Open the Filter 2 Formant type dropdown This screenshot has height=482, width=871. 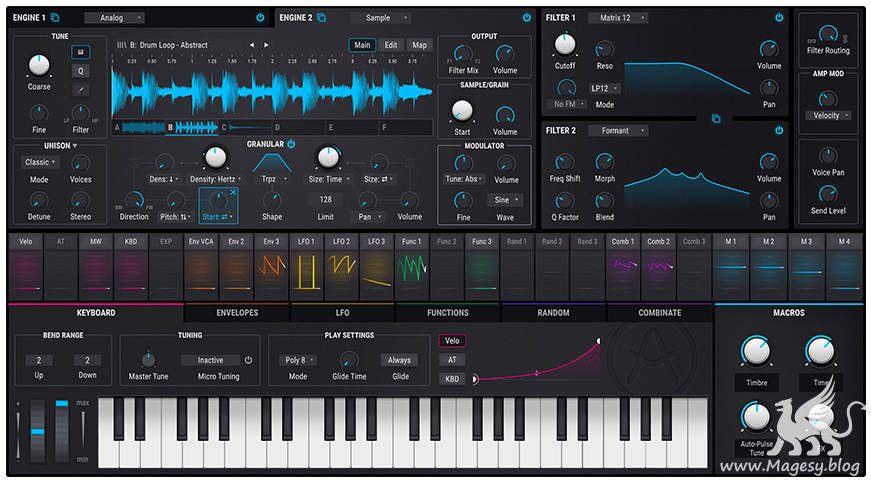618,130
